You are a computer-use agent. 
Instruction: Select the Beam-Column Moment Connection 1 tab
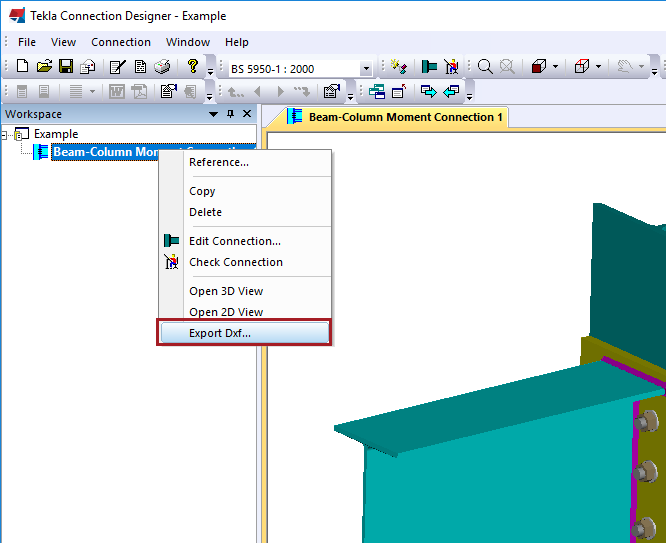(x=395, y=117)
